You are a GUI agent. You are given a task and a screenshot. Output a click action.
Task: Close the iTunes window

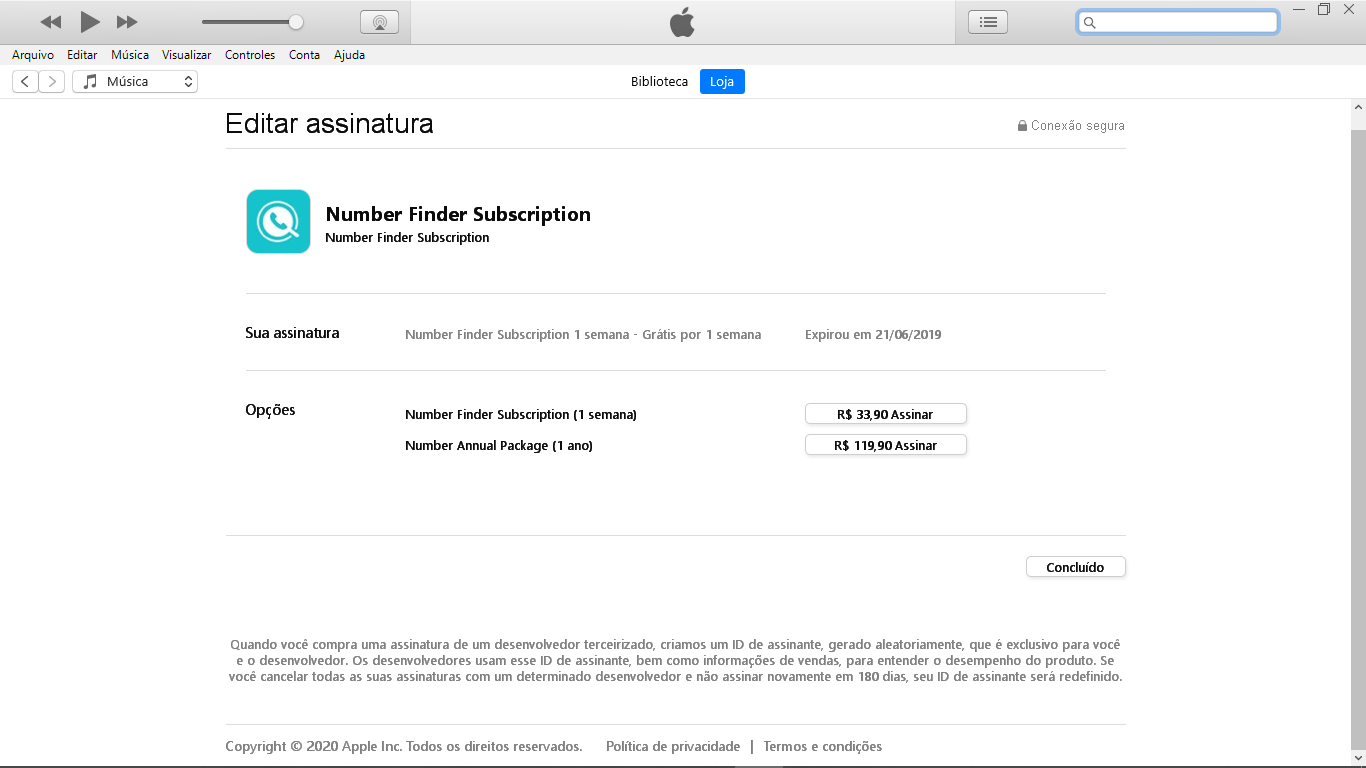[1349, 9]
